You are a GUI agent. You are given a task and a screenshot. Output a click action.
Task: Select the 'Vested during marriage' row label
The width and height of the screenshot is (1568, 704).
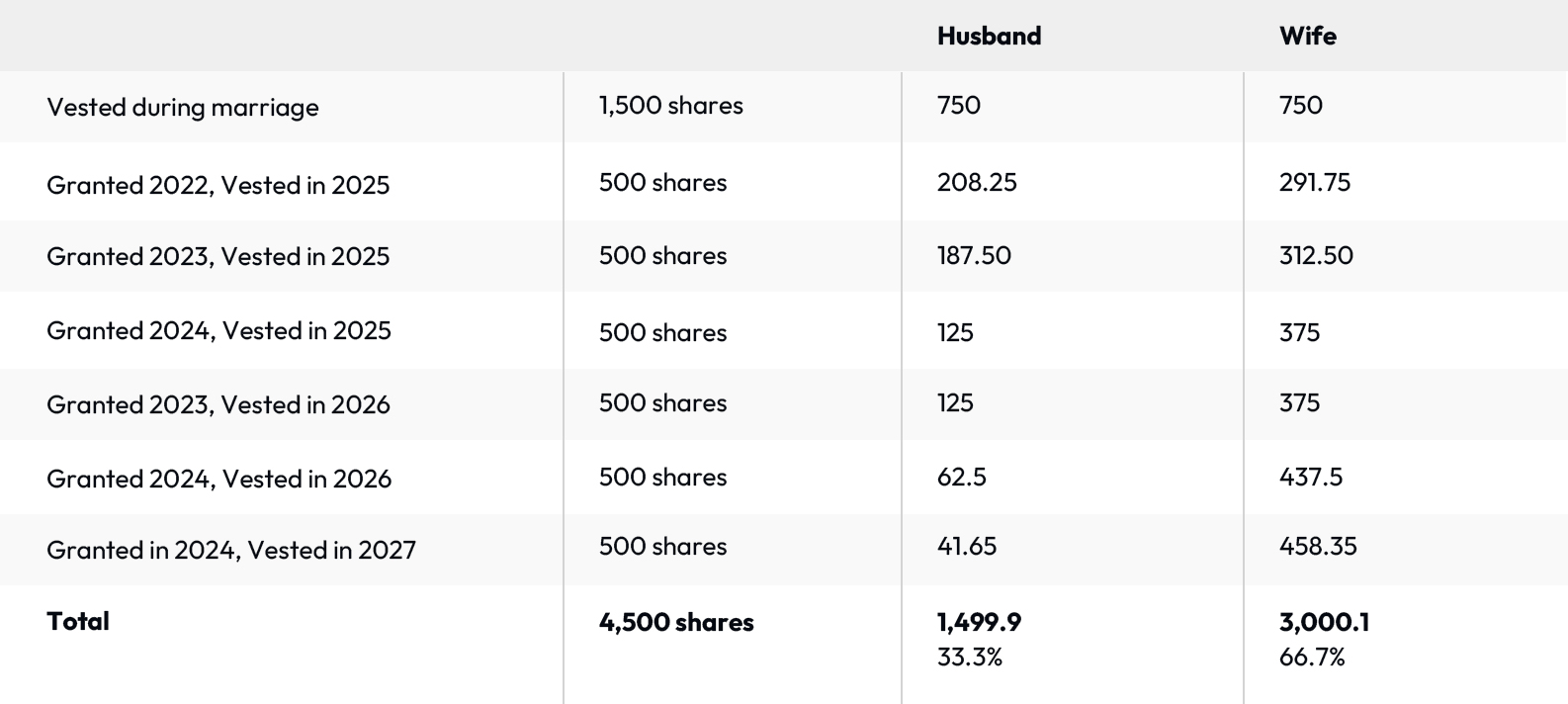[x=183, y=107]
